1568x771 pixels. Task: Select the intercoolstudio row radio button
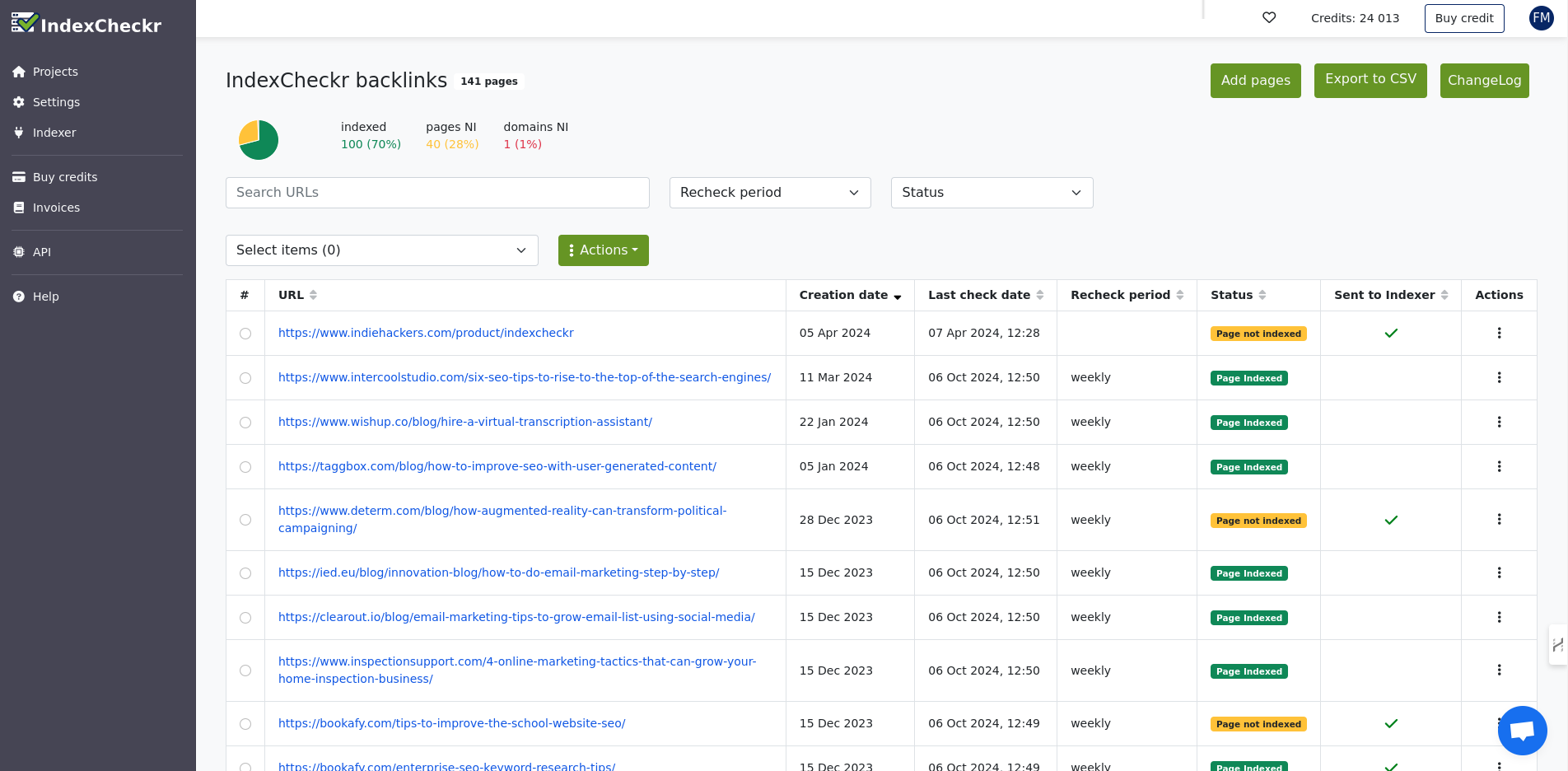click(245, 378)
